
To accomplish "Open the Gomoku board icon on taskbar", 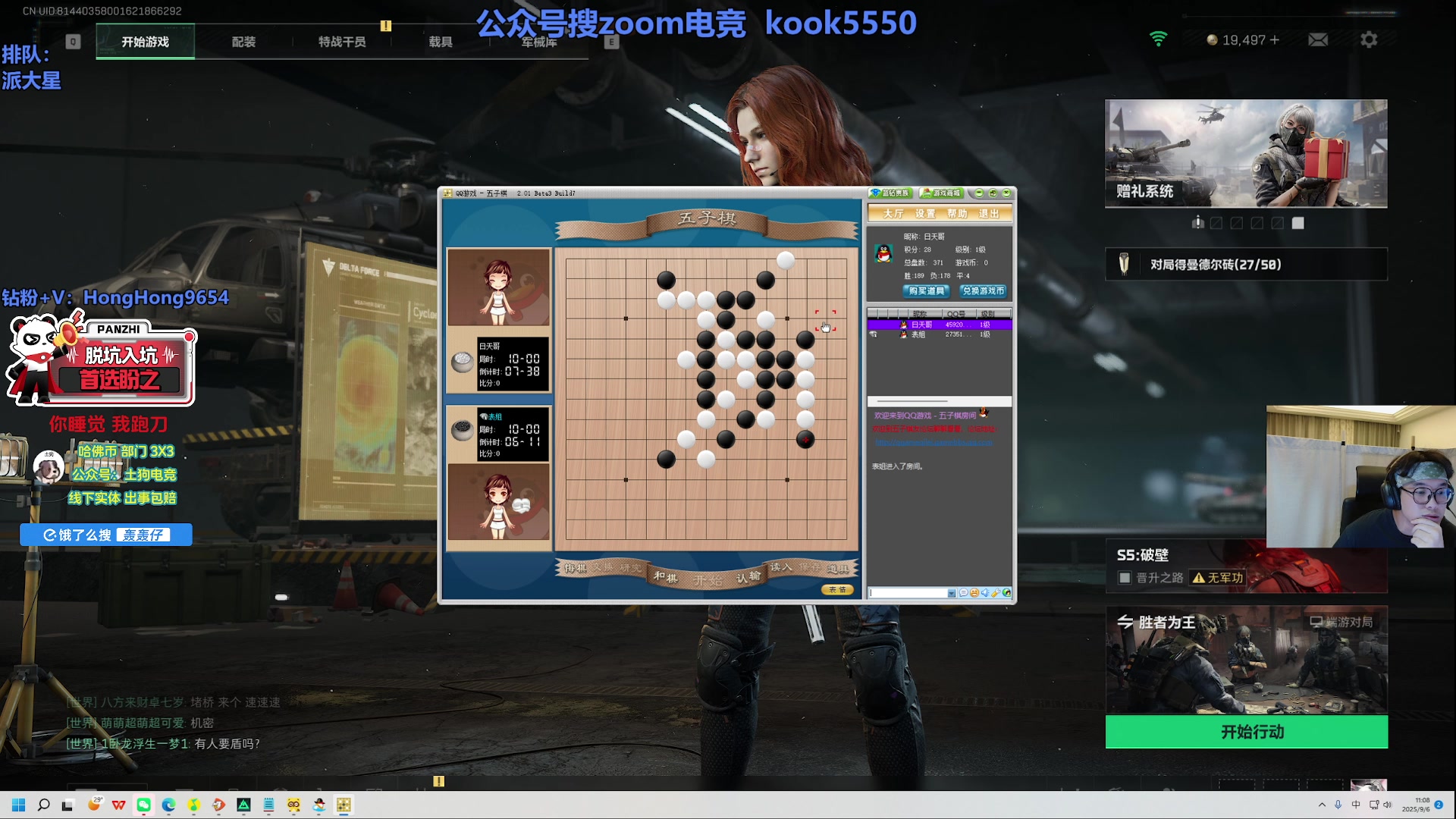I will 344,805.
